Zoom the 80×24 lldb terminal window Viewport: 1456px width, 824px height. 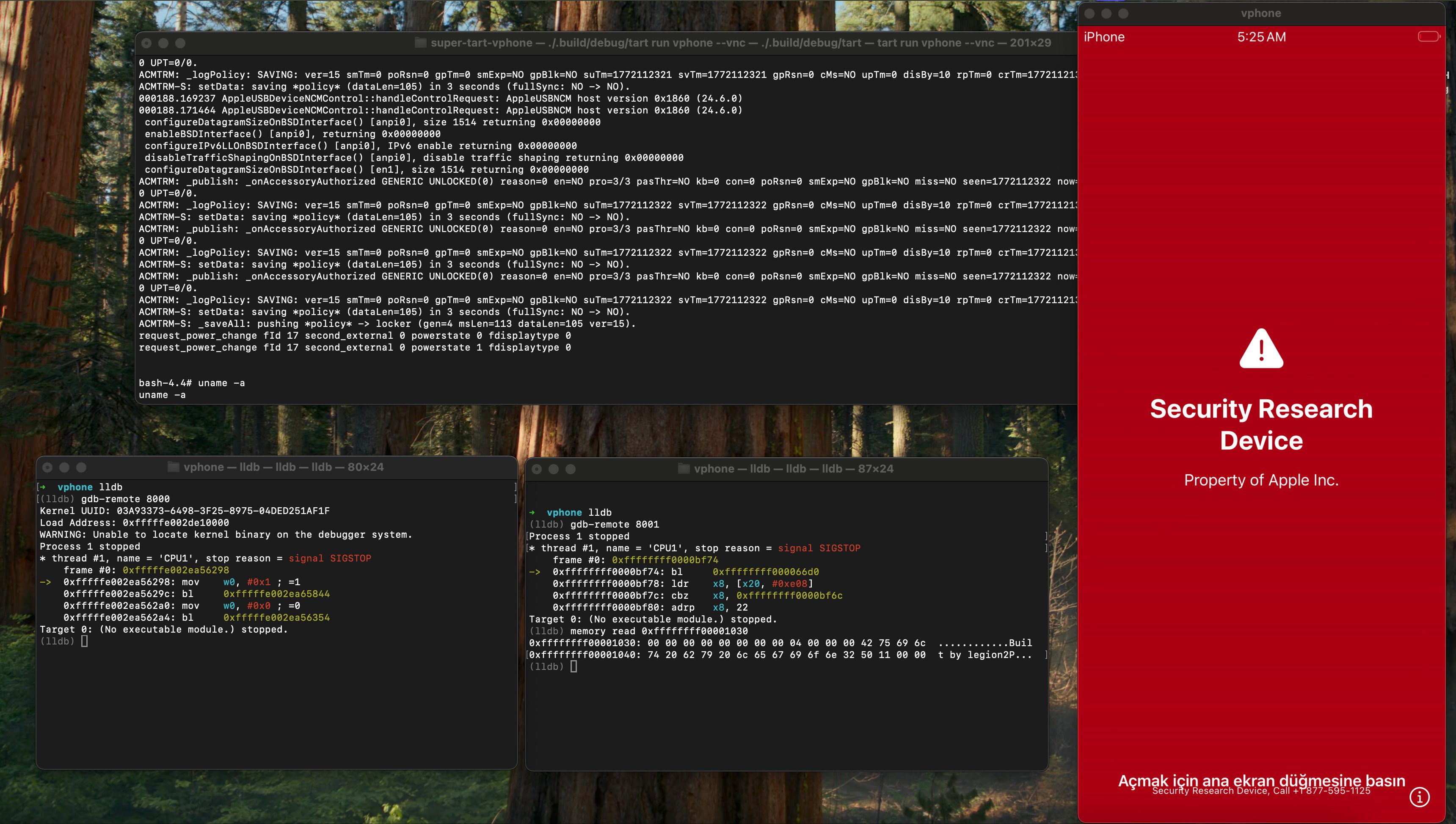click(x=81, y=467)
